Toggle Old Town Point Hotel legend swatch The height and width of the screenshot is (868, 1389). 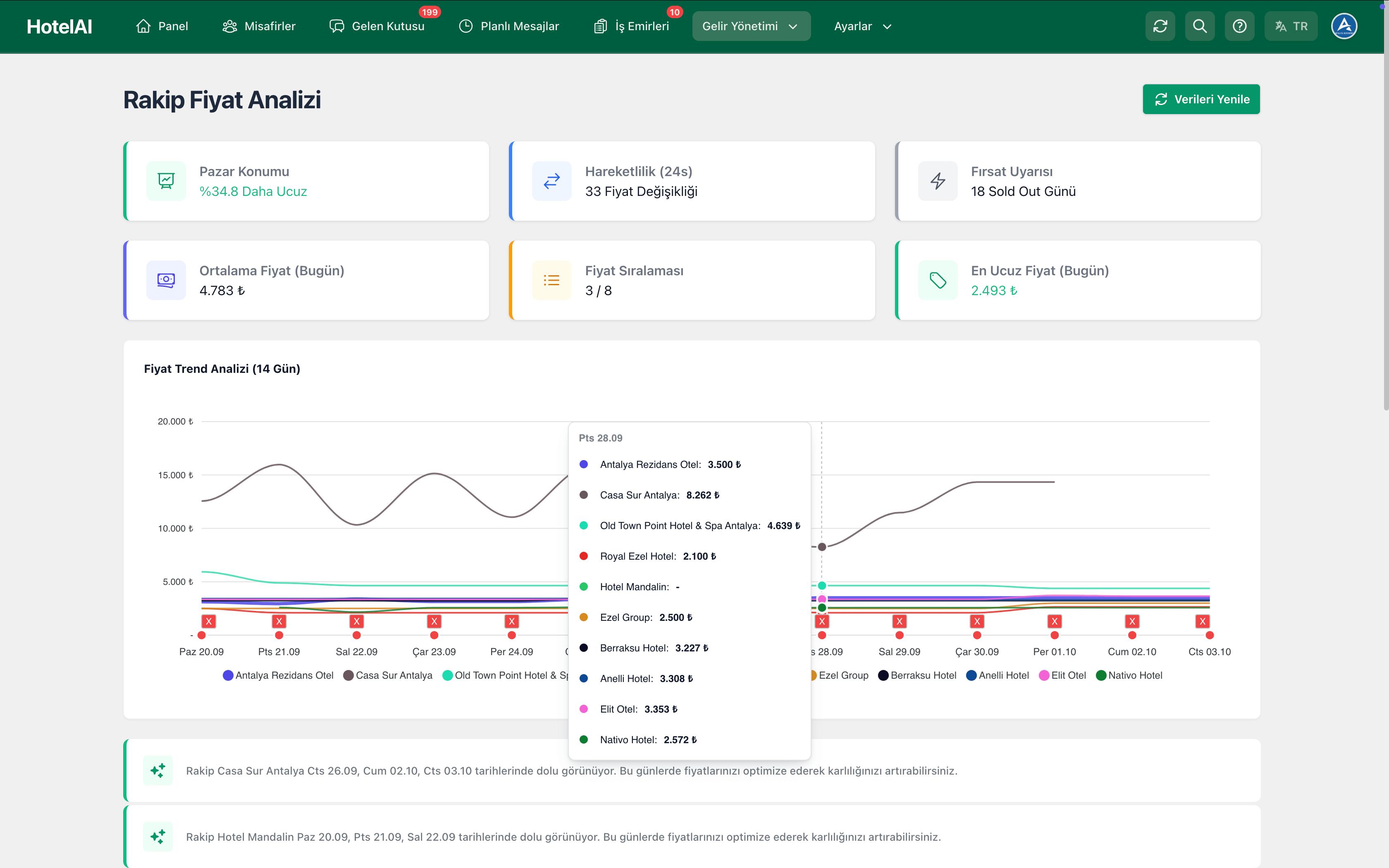(x=448, y=675)
